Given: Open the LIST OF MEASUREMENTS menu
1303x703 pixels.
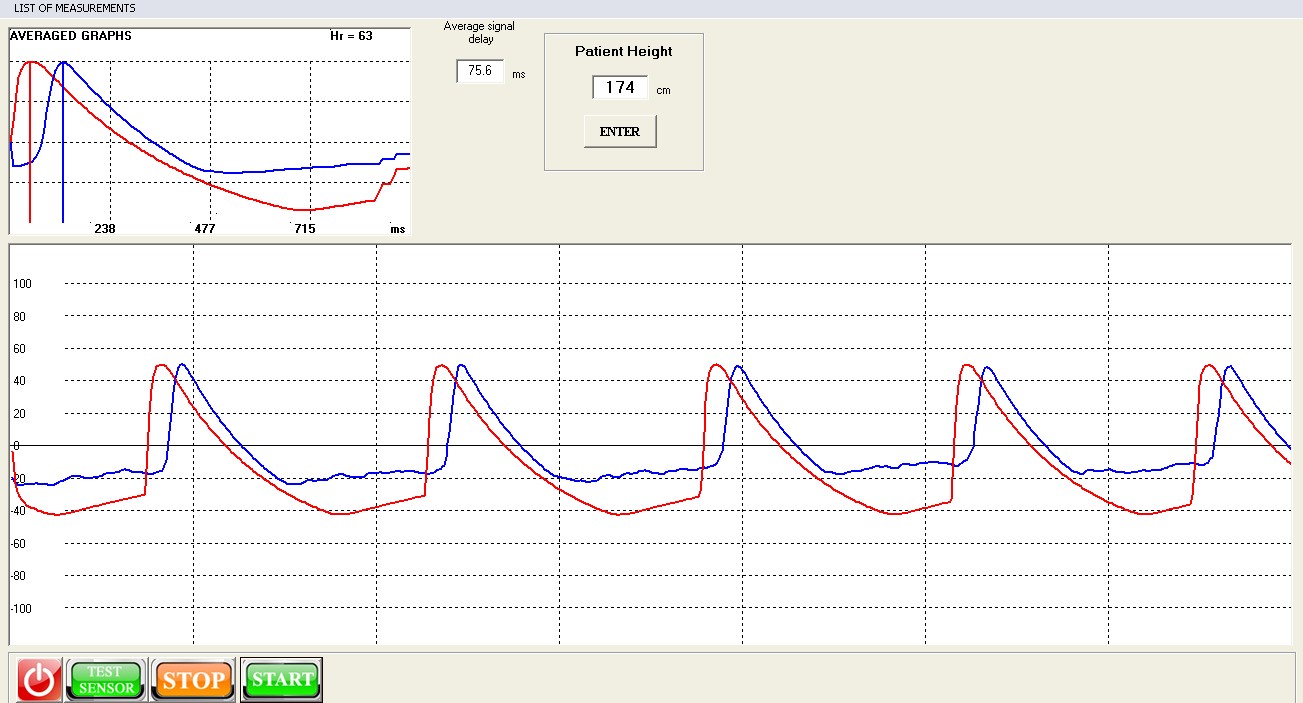Looking at the screenshot, I should [74, 8].
